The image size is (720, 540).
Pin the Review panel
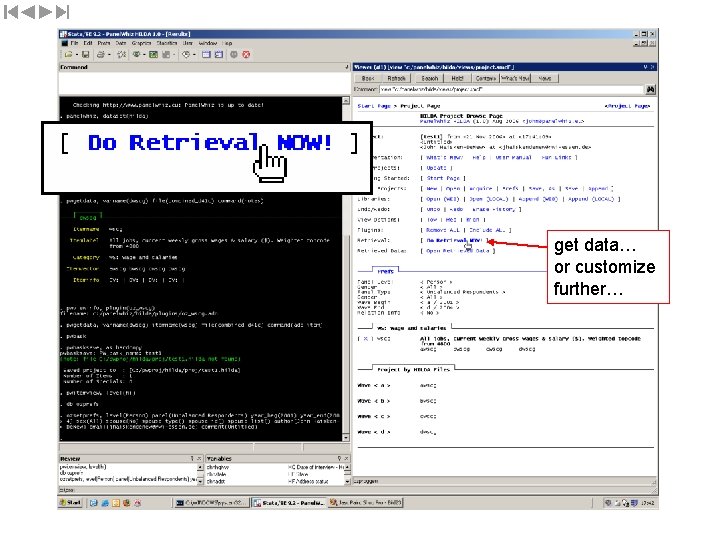click(x=192, y=458)
